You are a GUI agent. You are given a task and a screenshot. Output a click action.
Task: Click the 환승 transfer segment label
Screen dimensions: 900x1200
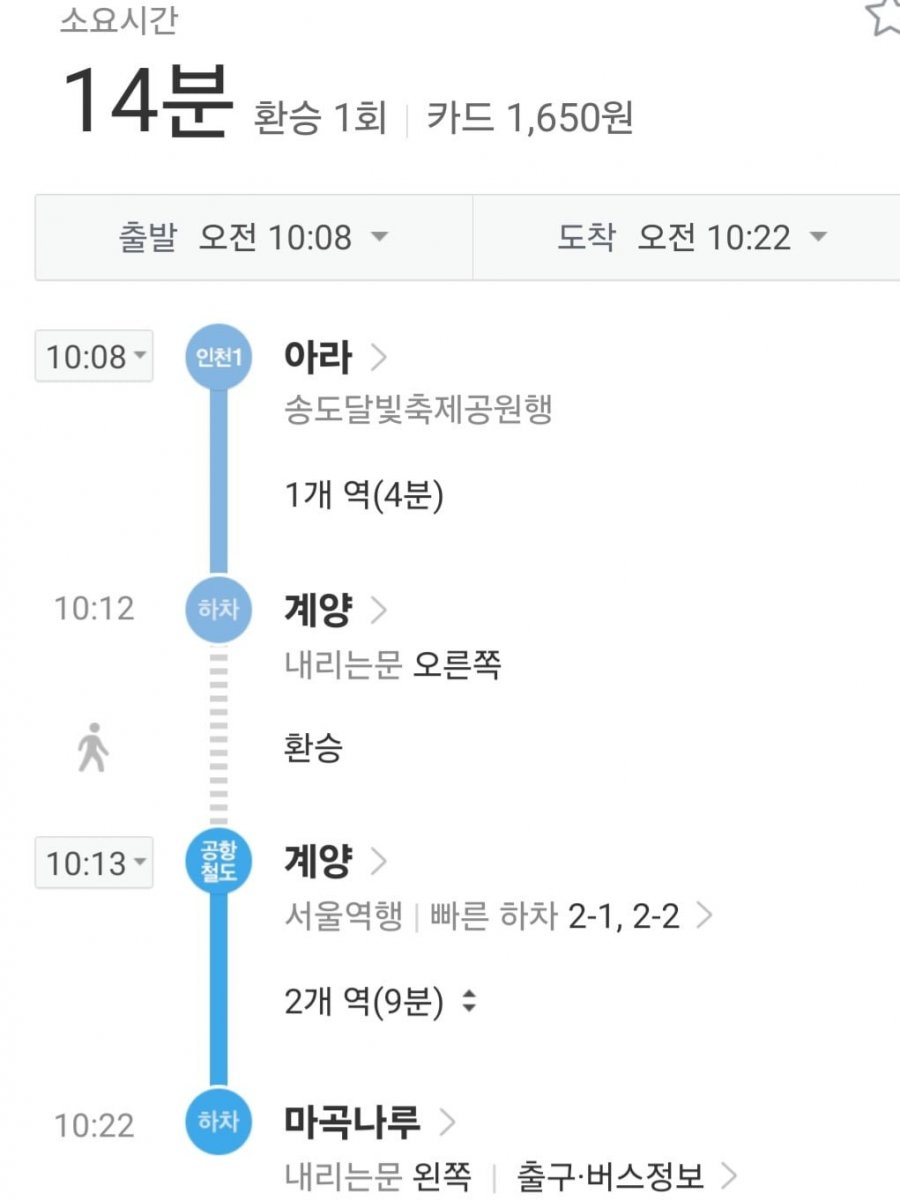[313, 748]
